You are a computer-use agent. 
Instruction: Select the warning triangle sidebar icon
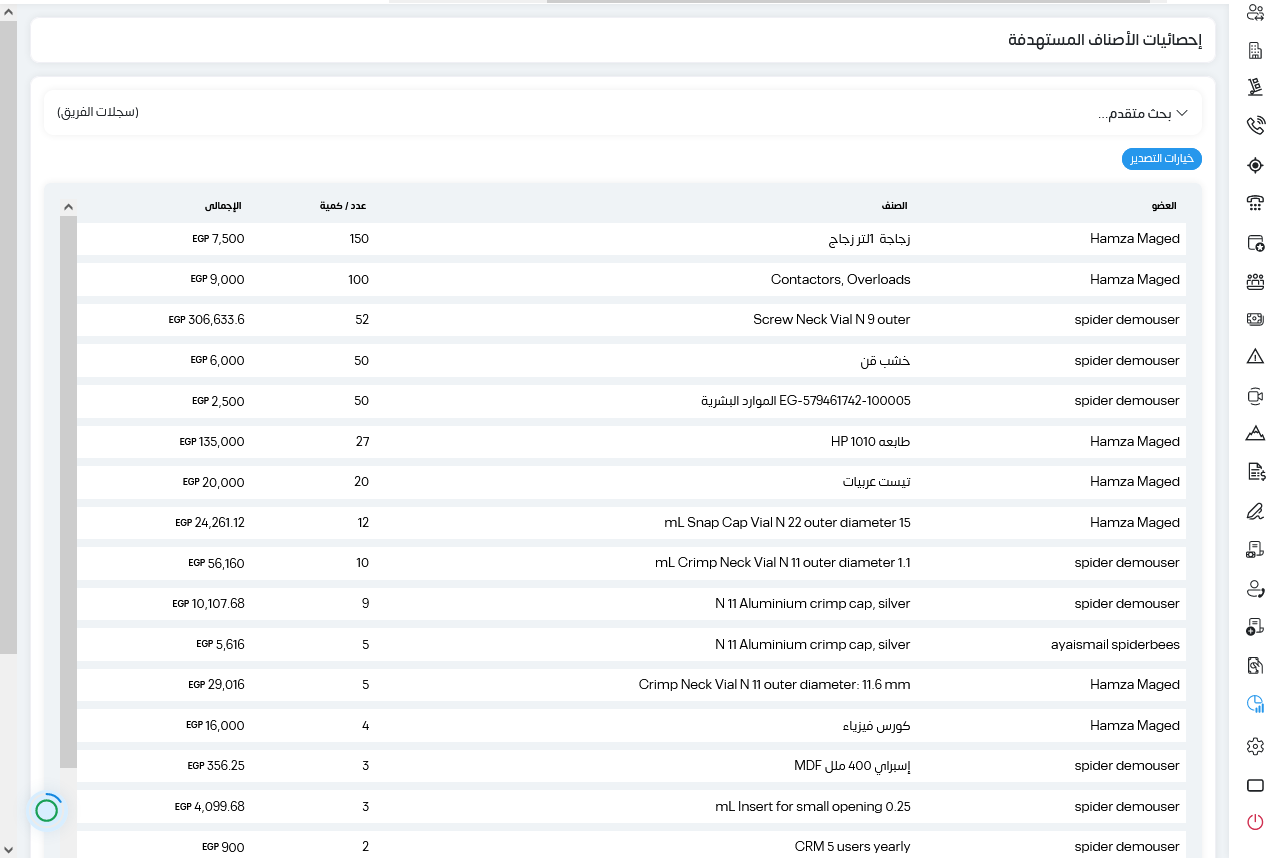[x=1256, y=357]
